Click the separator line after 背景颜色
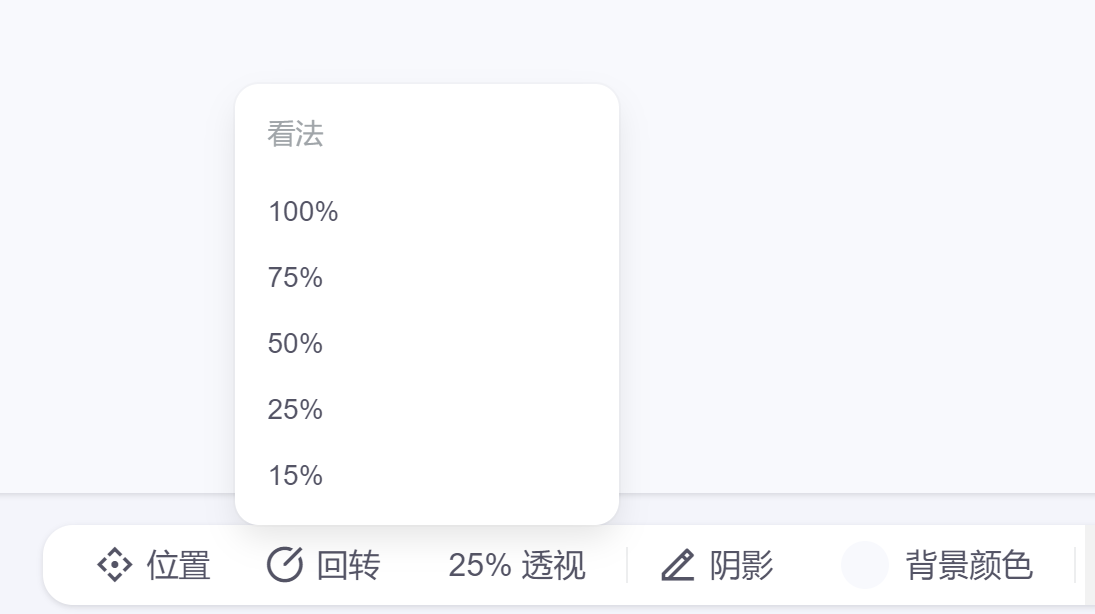 pos(1075,565)
